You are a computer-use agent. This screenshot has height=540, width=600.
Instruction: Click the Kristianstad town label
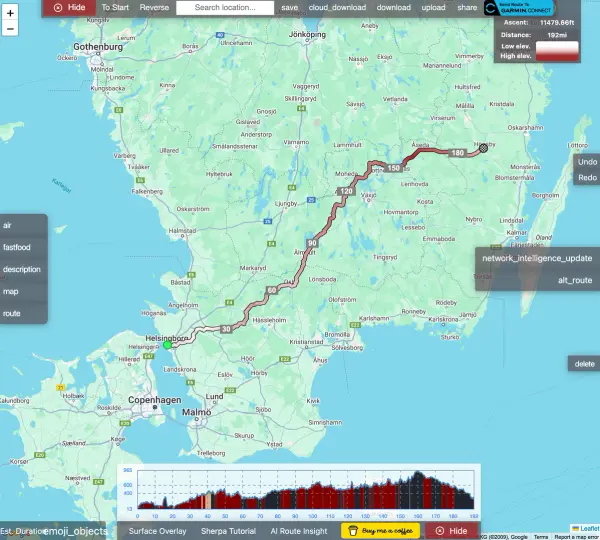[306, 342]
